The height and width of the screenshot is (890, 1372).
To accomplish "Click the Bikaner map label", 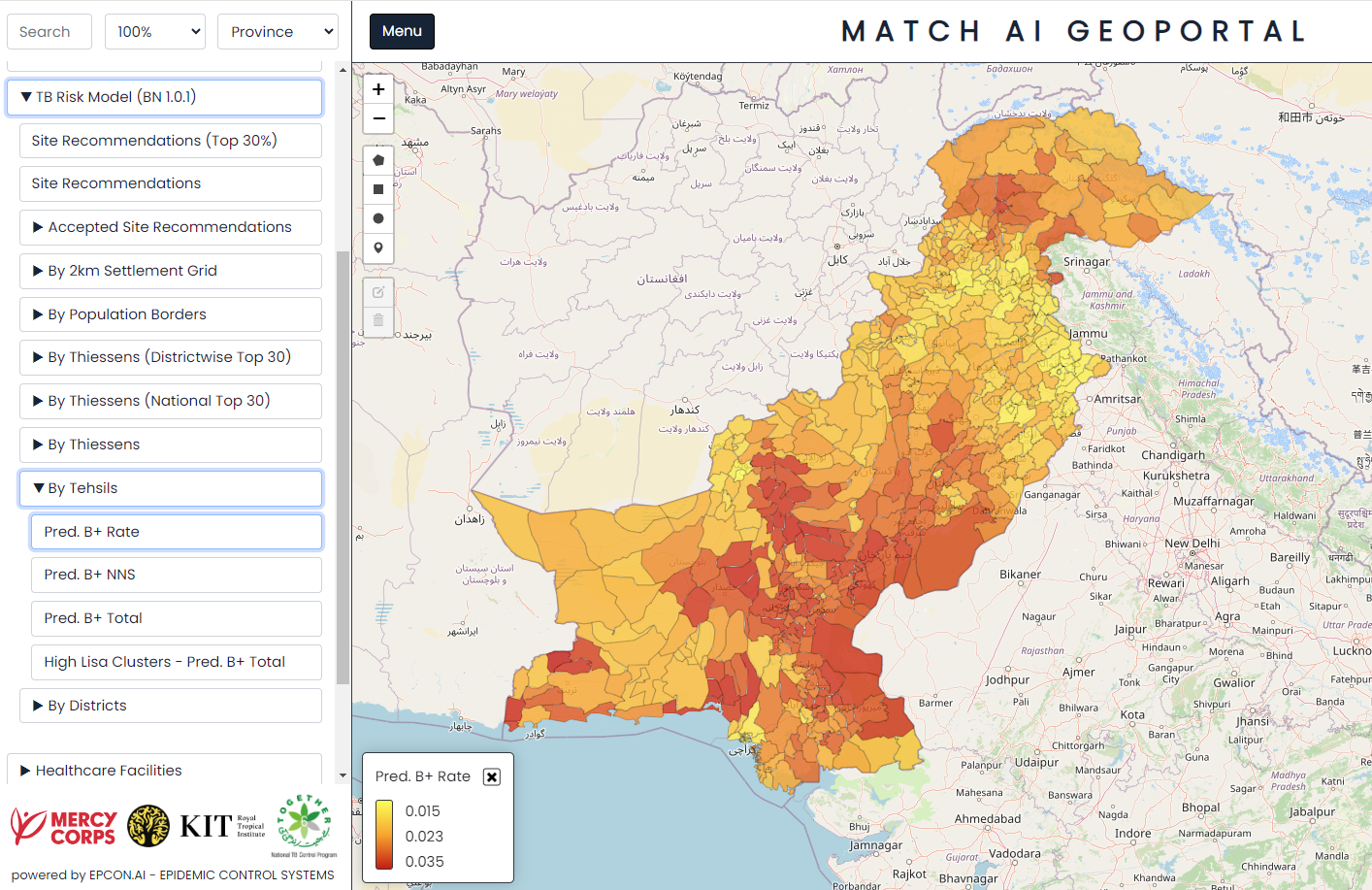I will 1021,575.
